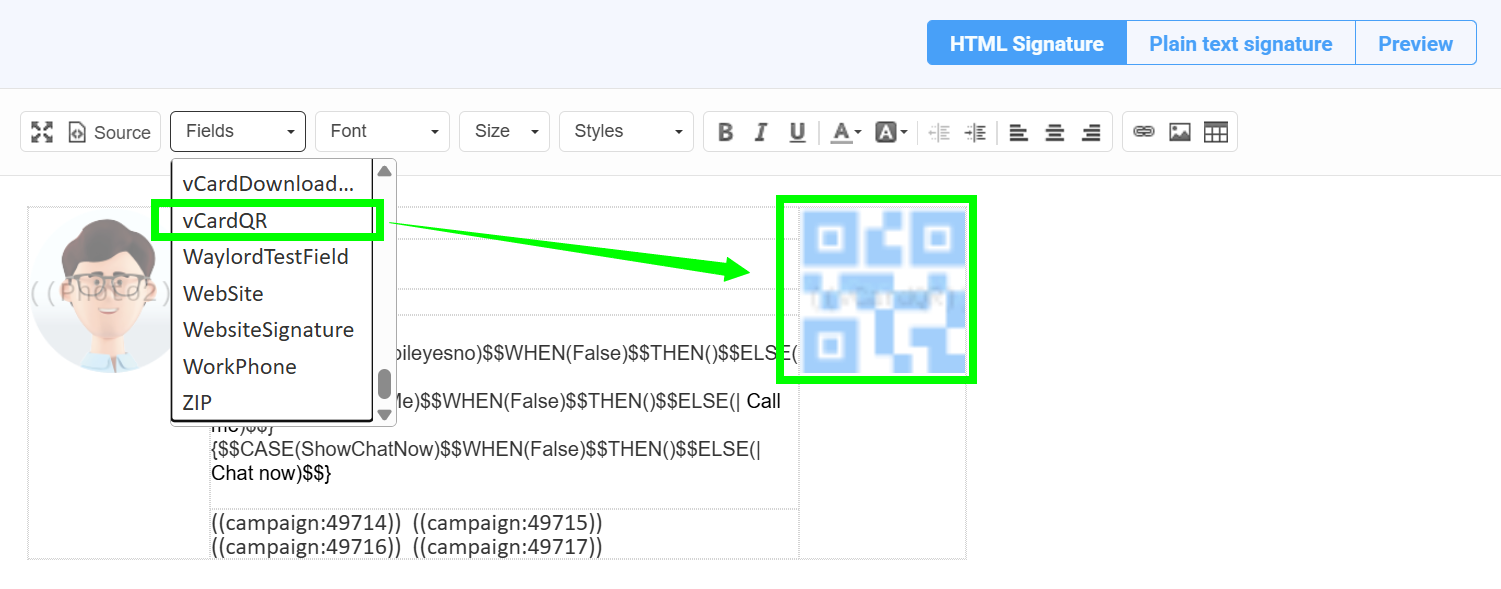Click the ((campaign:49715)) placeholder
This screenshot has width=1501, height=589.
pos(507,523)
